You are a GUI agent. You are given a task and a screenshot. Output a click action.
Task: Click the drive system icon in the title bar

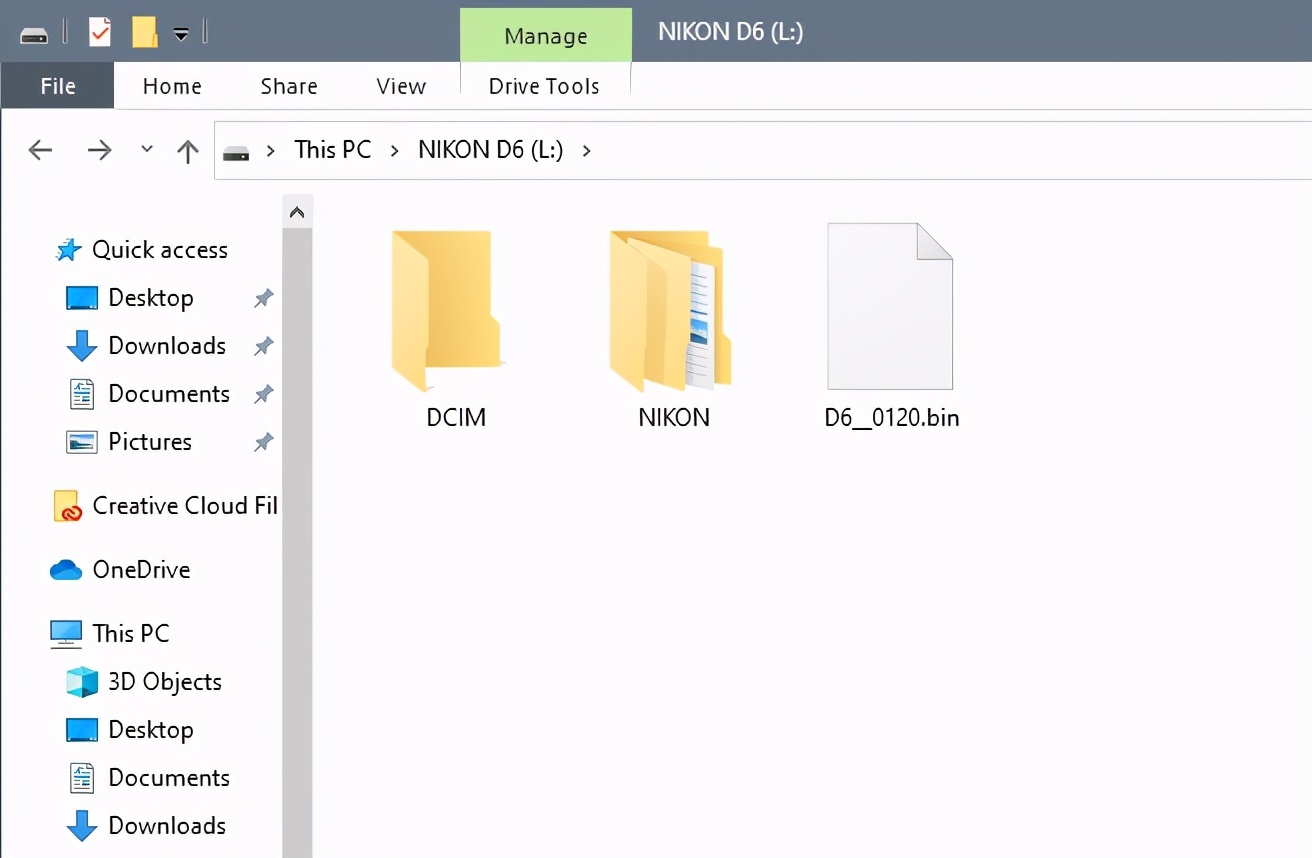[34, 34]
